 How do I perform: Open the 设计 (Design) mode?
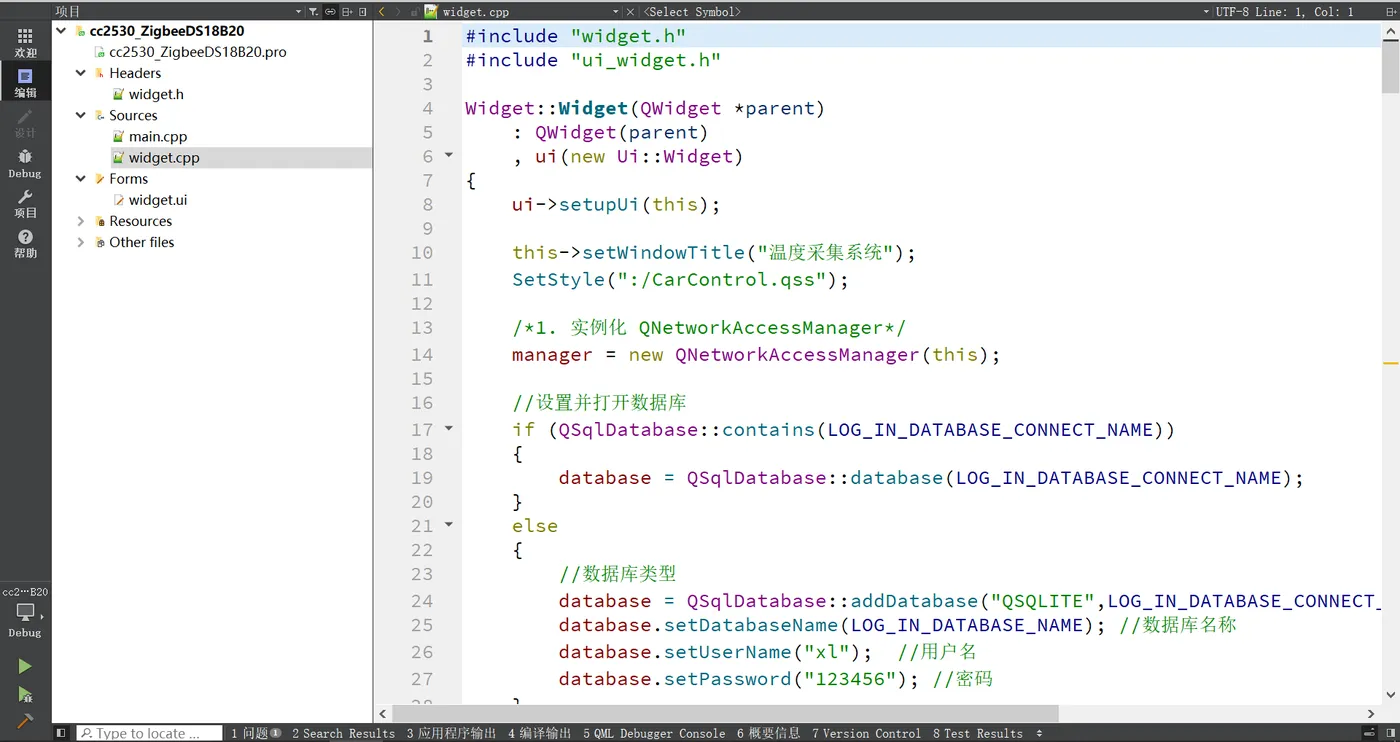pos(25,124)
